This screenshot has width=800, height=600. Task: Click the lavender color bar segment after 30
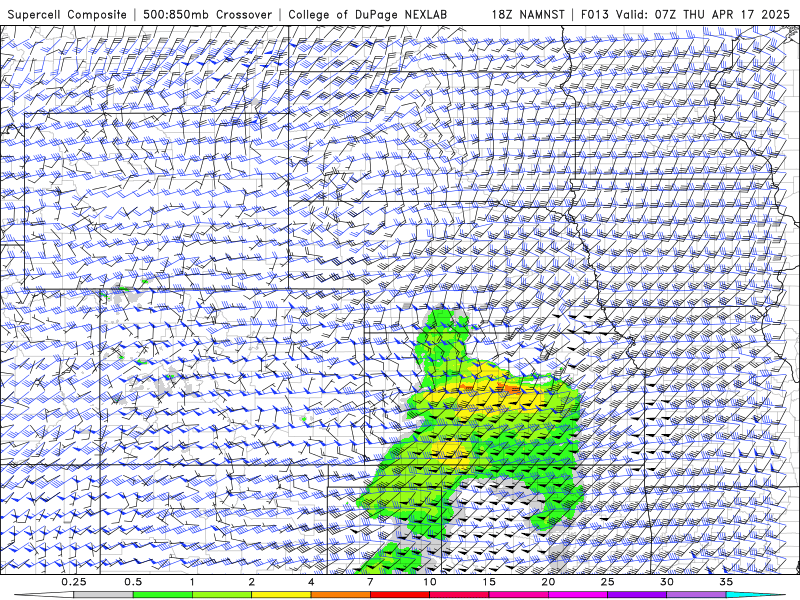pyautogui.click(x=696, y=595)
